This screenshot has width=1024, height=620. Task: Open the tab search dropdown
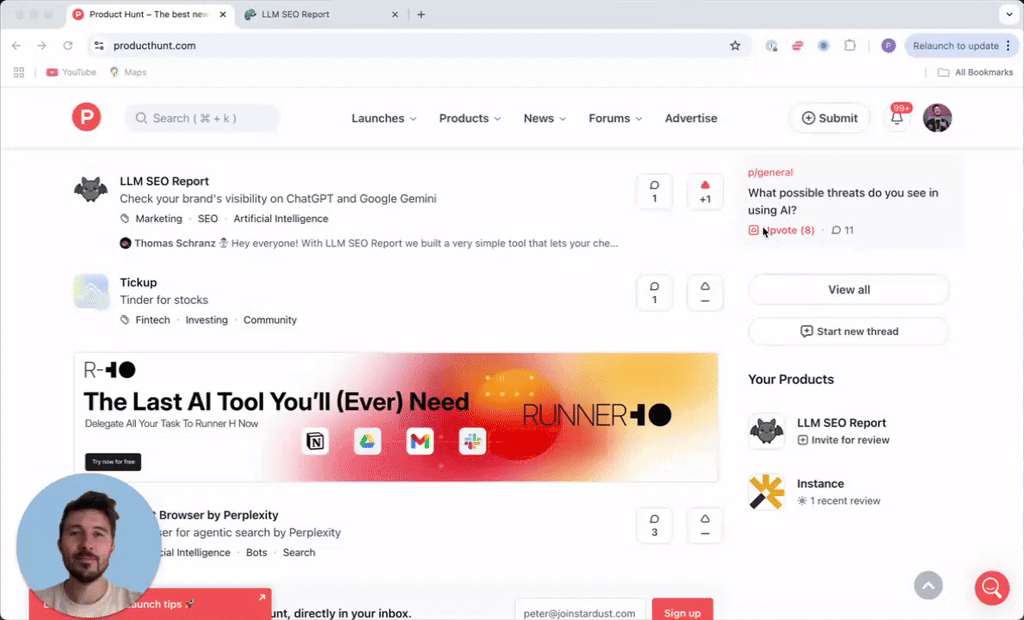pos(1009,14)
